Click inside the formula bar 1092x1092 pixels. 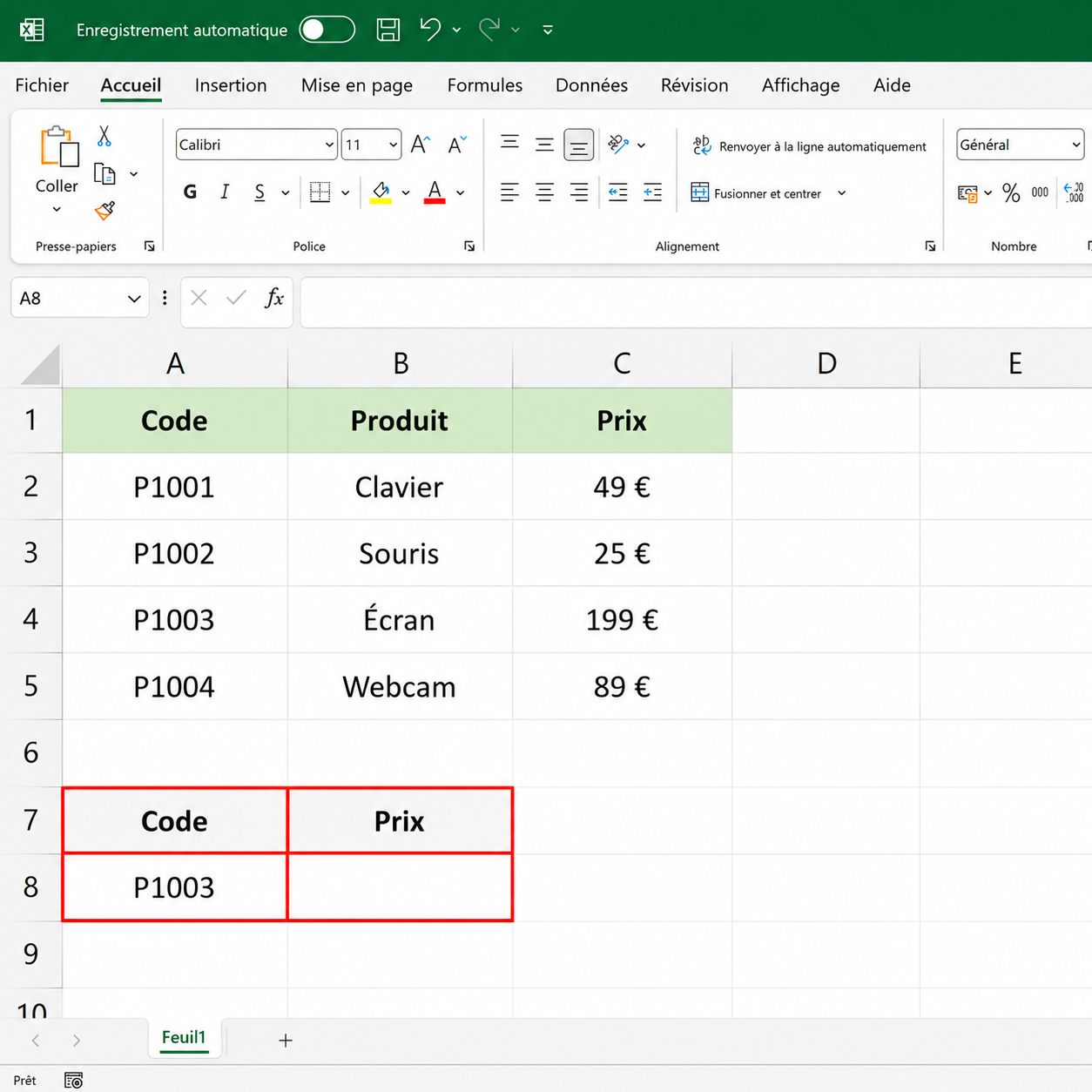(696, 302)
